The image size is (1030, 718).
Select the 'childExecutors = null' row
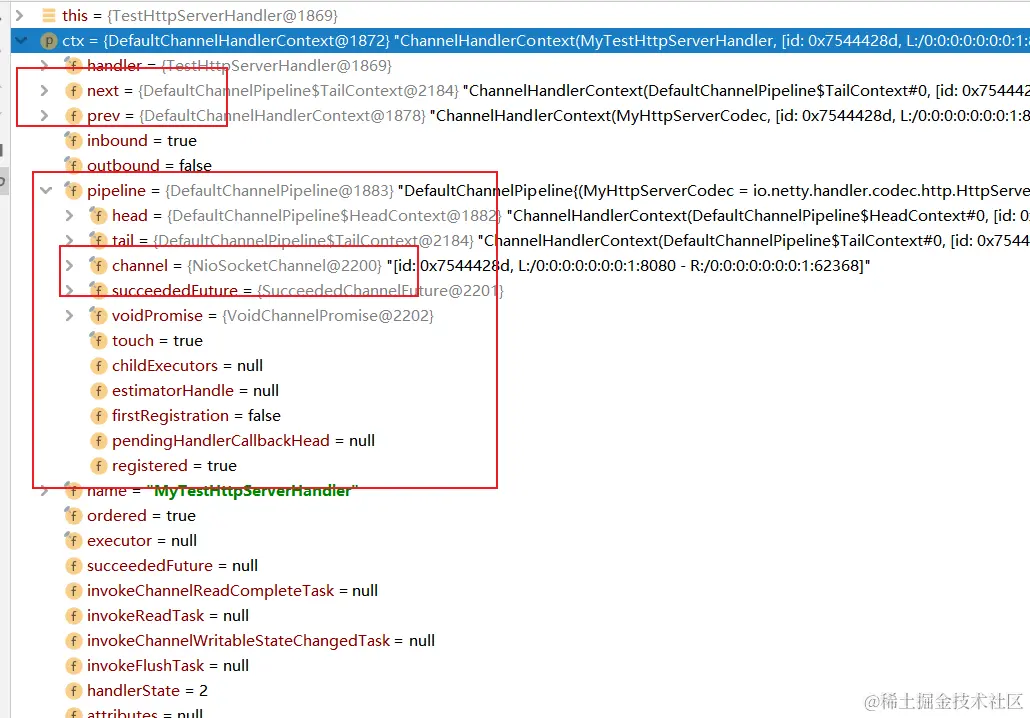pyautogui.click(x=520, y=366)
